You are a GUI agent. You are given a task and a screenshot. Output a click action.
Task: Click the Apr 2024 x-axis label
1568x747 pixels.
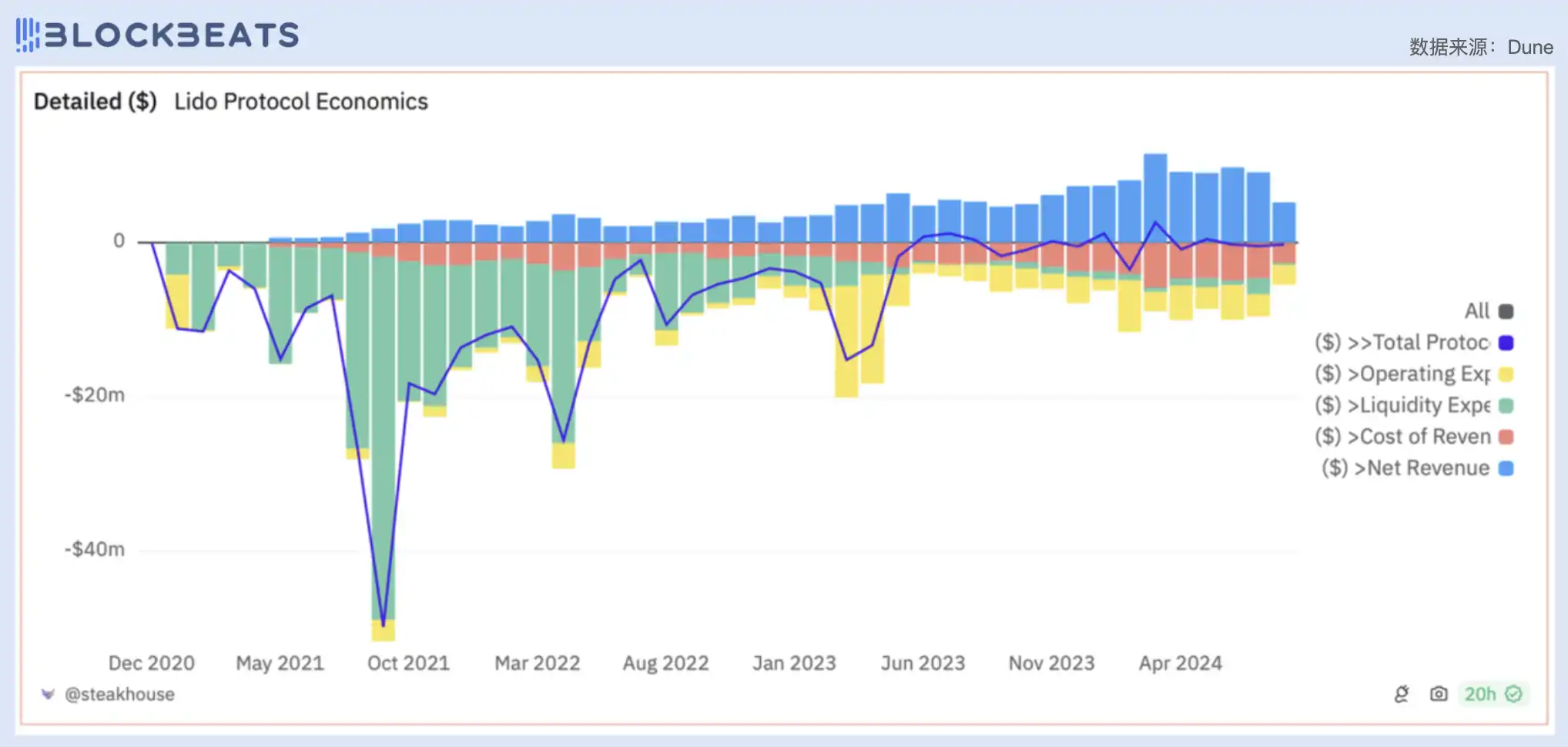point(1180,663)
